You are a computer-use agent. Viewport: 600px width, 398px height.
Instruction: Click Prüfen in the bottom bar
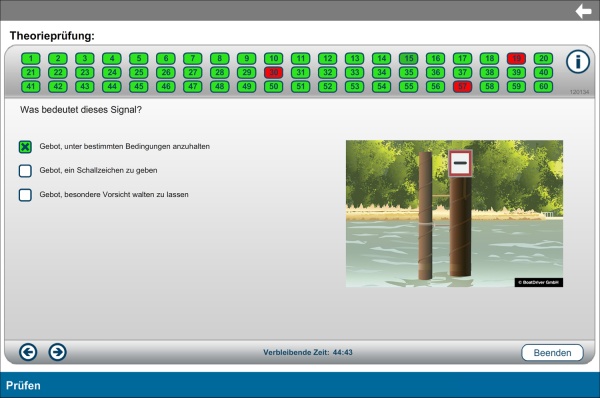pos(23,385)
